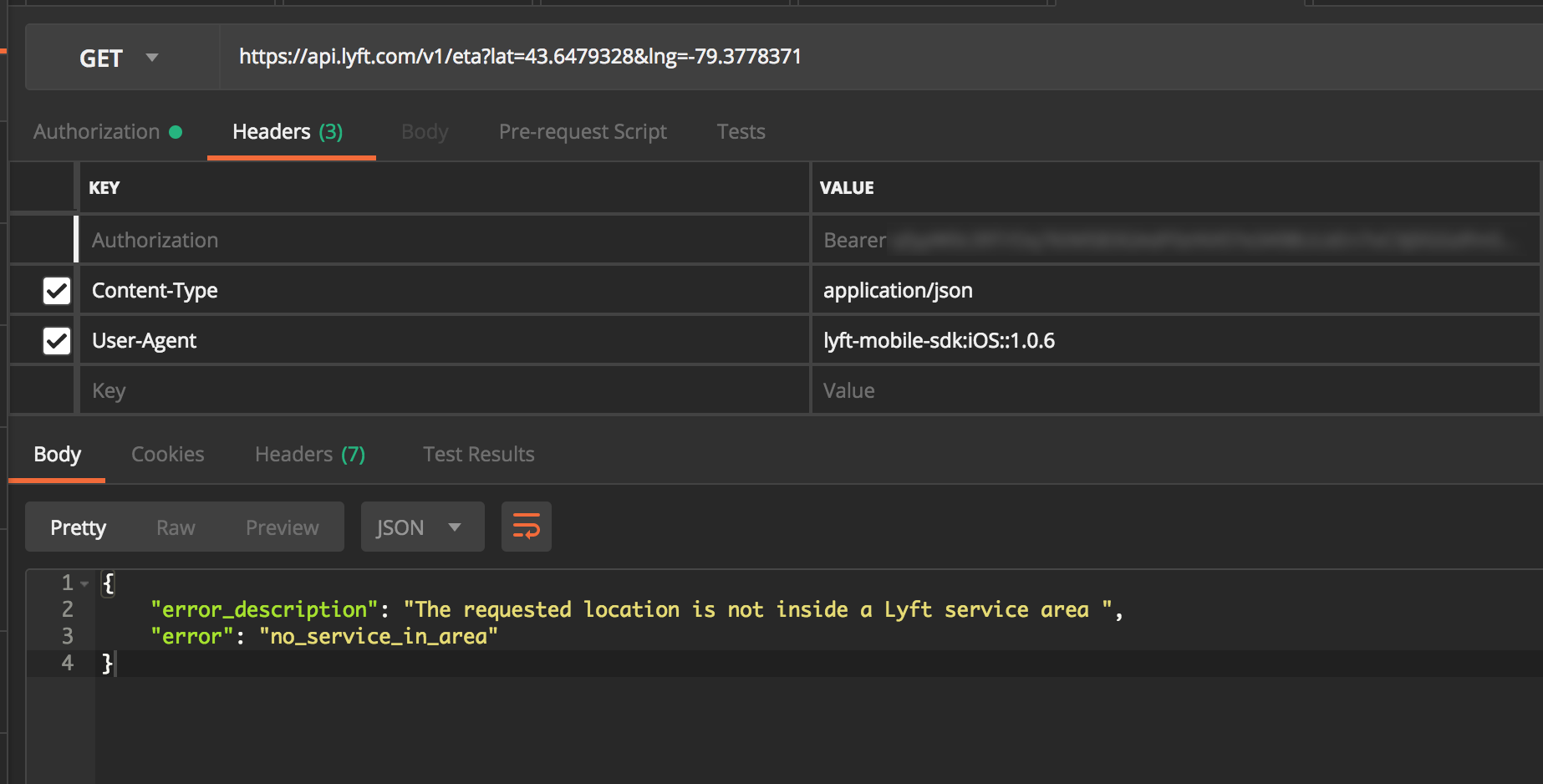Expand the JSON format dropdown
Viewport: 1543px width, 784px height.
tap(422, 527)
